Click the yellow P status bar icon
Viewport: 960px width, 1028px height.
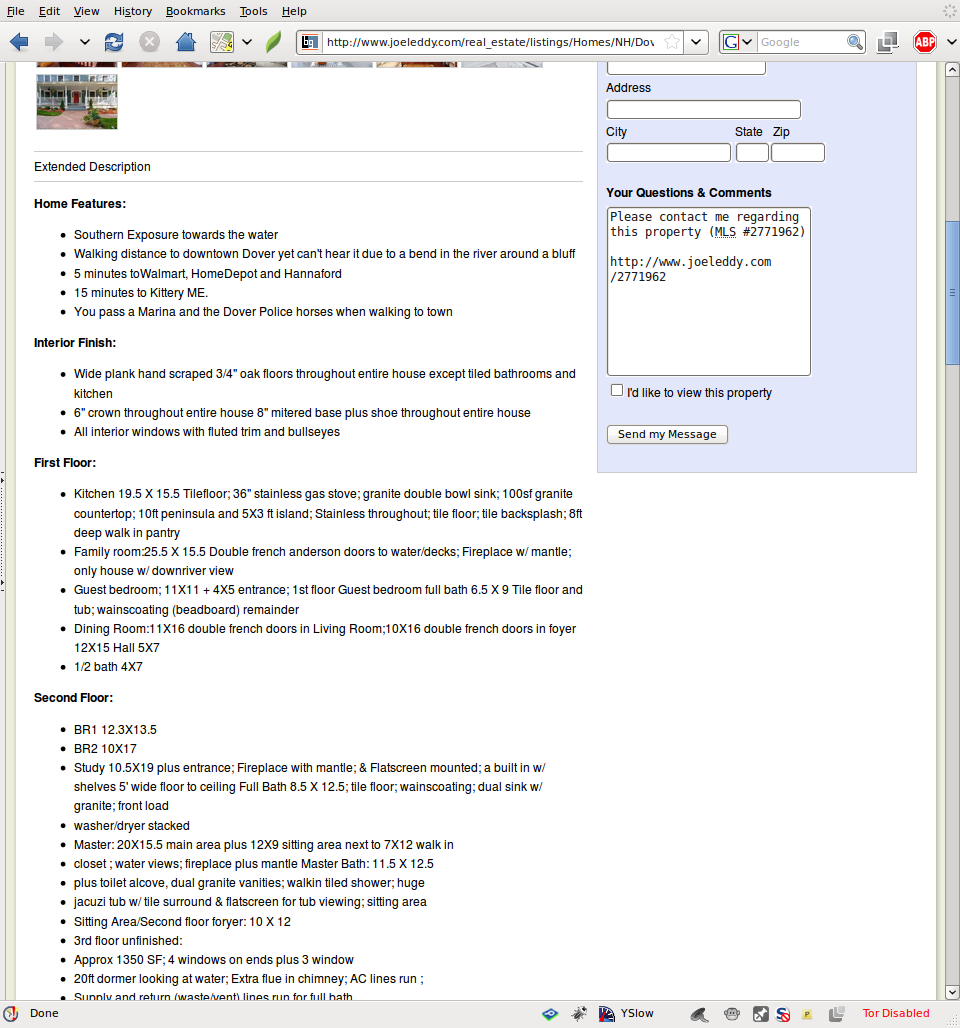point(807,1014)
